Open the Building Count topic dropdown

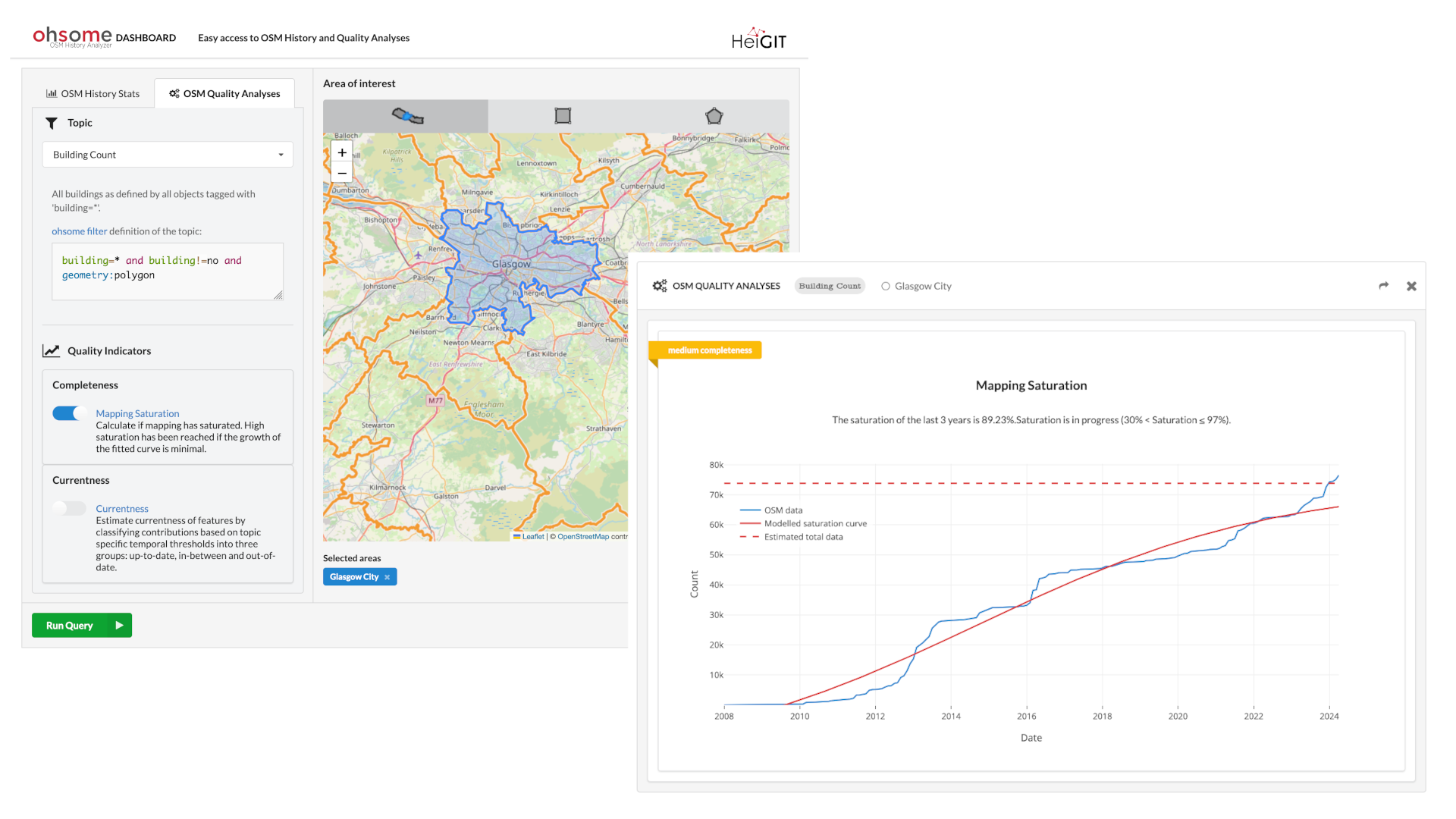(x=168, y=155)
